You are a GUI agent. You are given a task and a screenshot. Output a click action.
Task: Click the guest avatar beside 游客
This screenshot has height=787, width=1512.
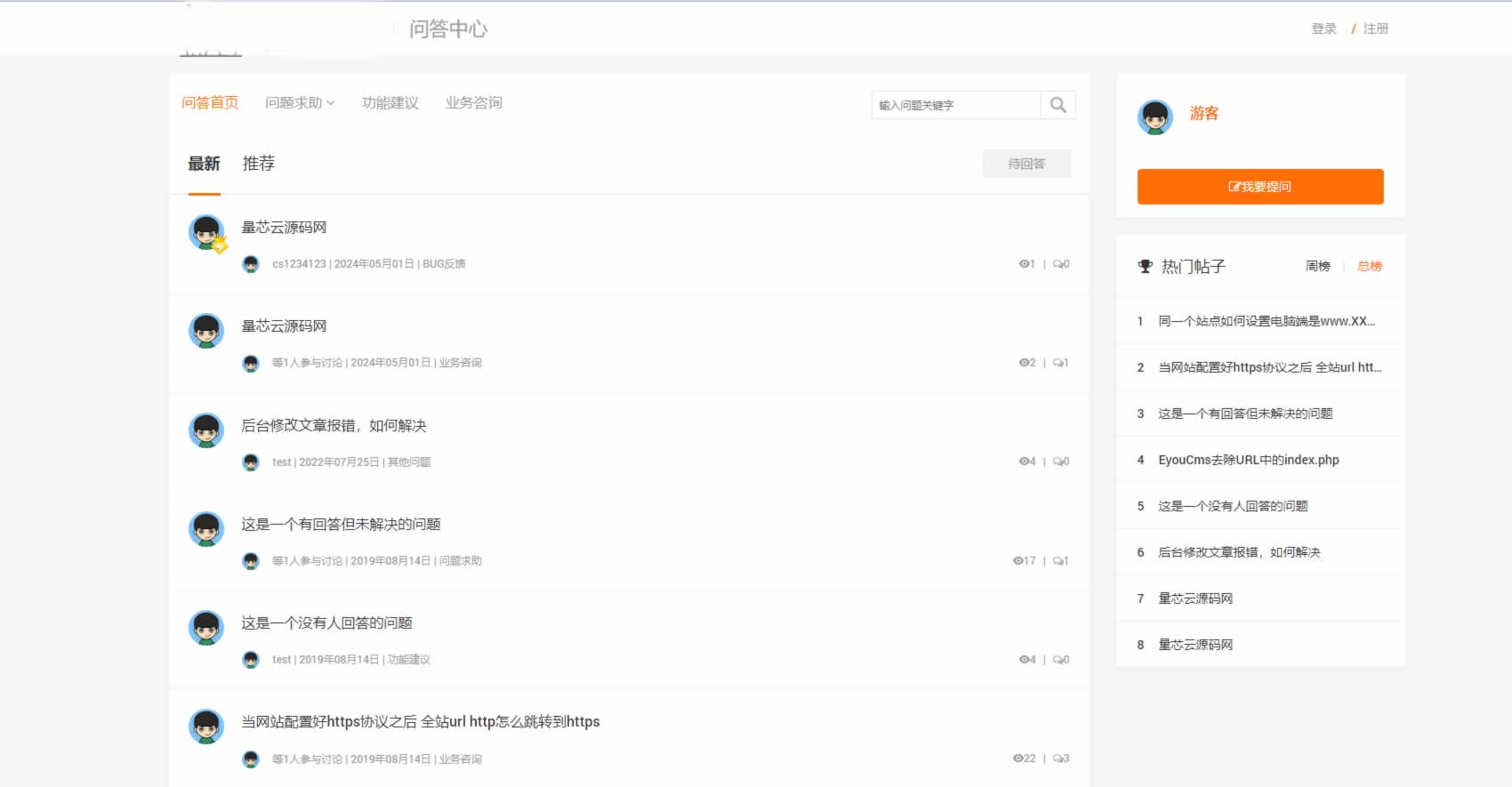1154,116
